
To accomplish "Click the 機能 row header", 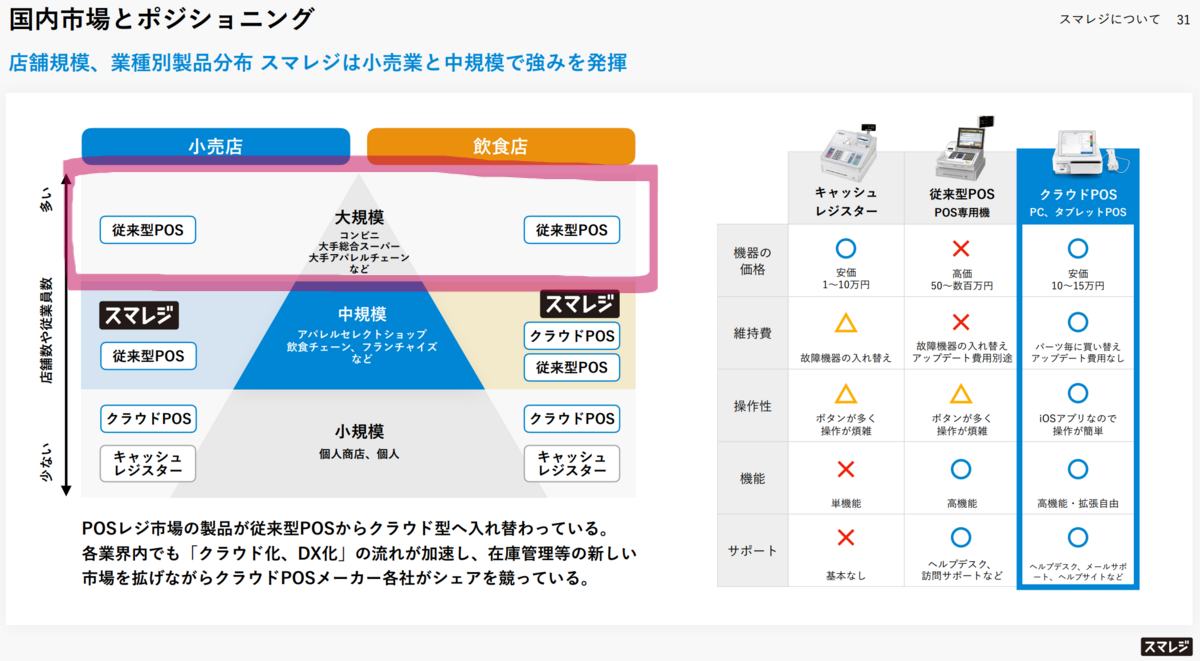I will [x=752, y=478].
